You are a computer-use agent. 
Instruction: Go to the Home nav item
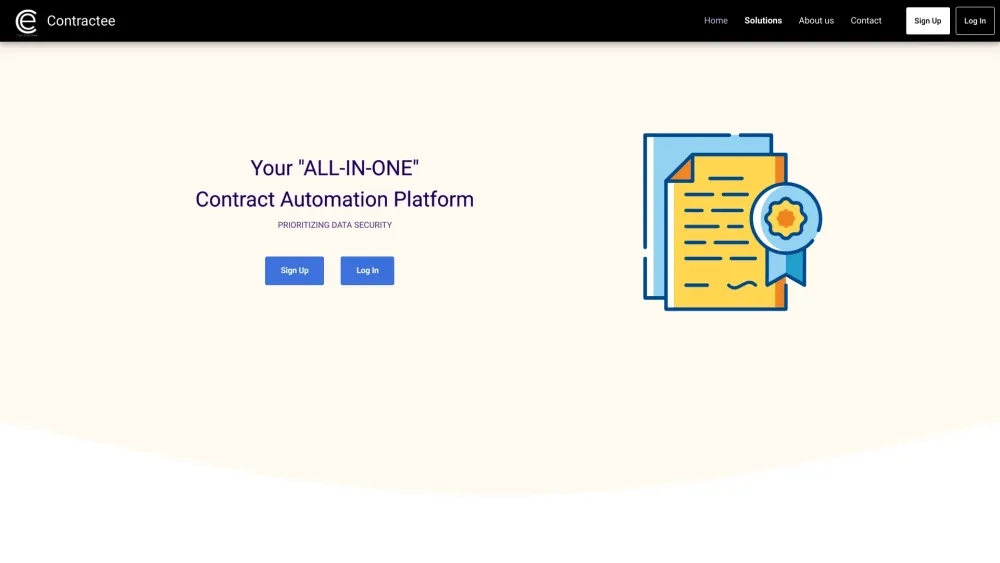coord(716,21)
